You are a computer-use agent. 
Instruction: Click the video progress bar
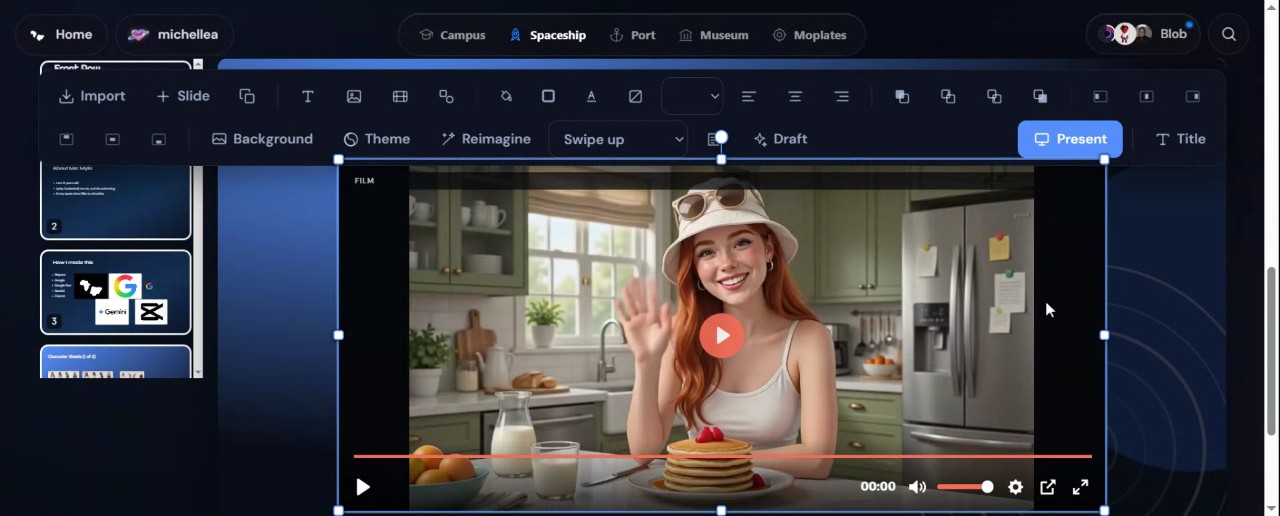pyautogui.click(x=722, y=457)
